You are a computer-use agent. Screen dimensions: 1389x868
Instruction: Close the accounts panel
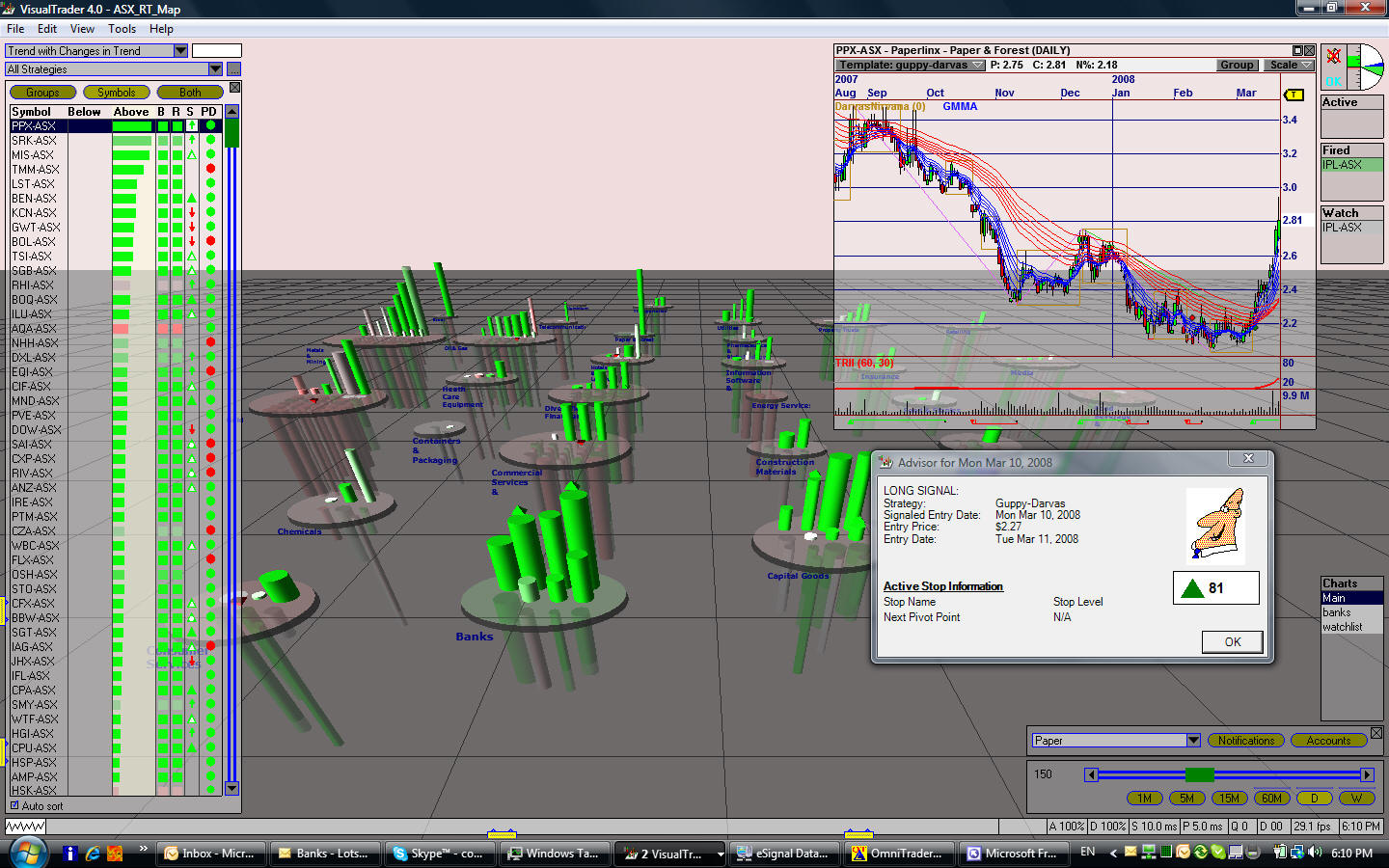[x=1376, y=733]
